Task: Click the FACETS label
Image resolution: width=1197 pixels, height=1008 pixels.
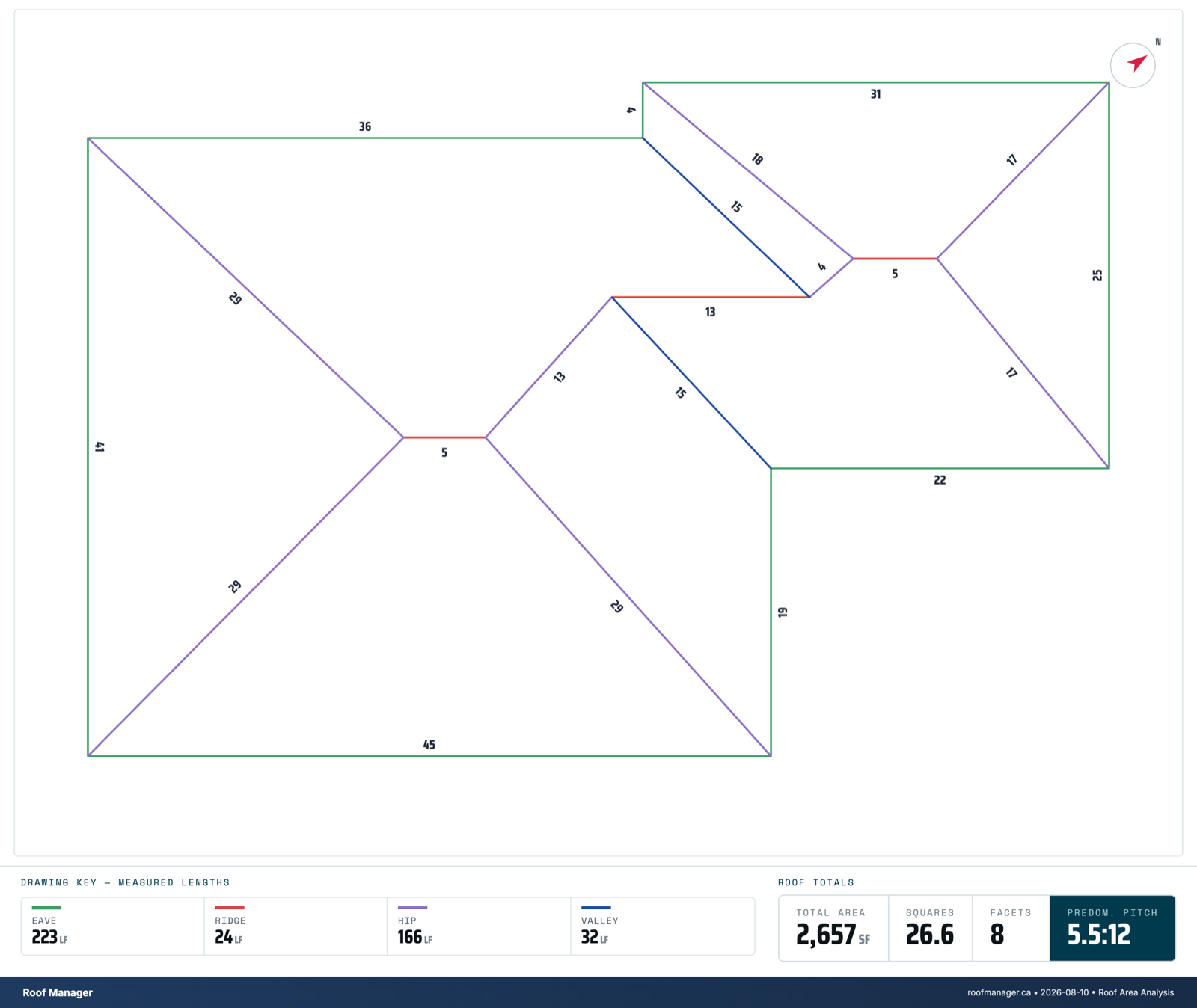Action: (1011, 912)
